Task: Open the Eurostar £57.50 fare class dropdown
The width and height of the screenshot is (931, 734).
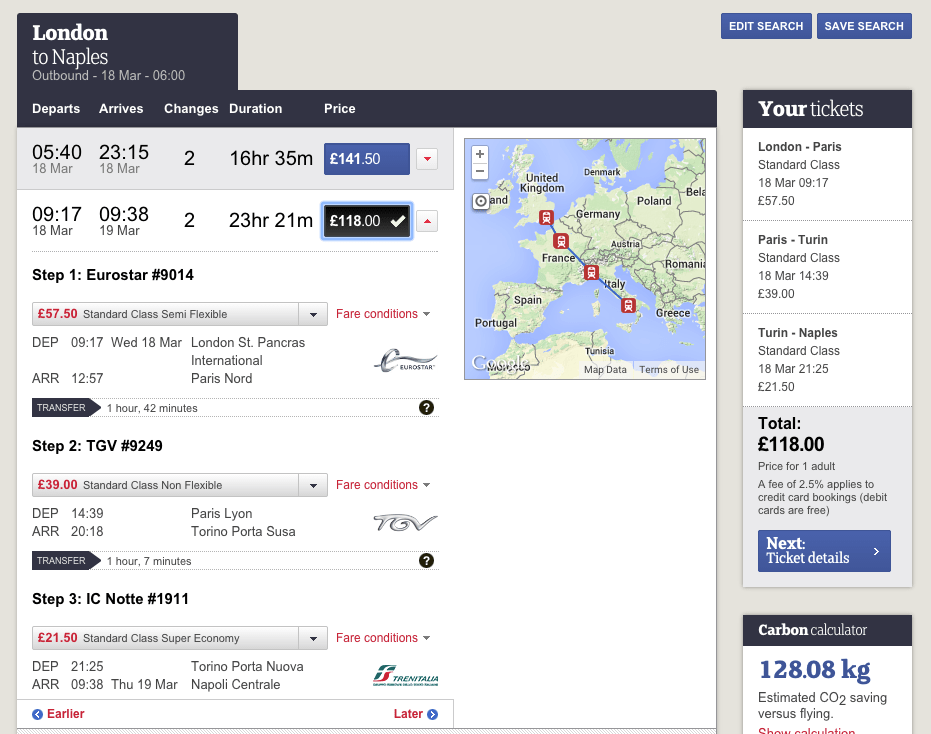Action: coord(314,314)
